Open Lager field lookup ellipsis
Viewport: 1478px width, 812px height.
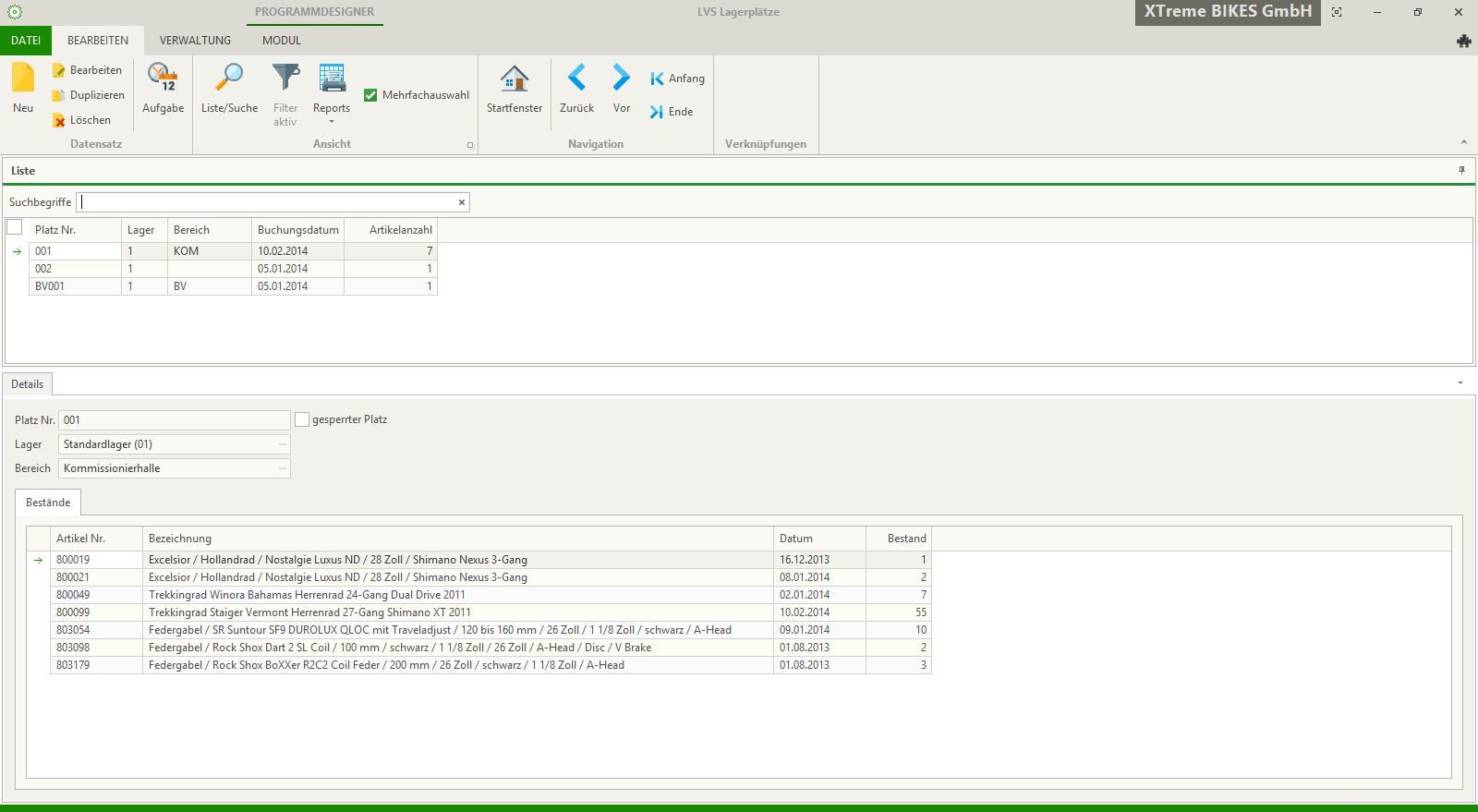pyautogui.click(x=283, y=444)
